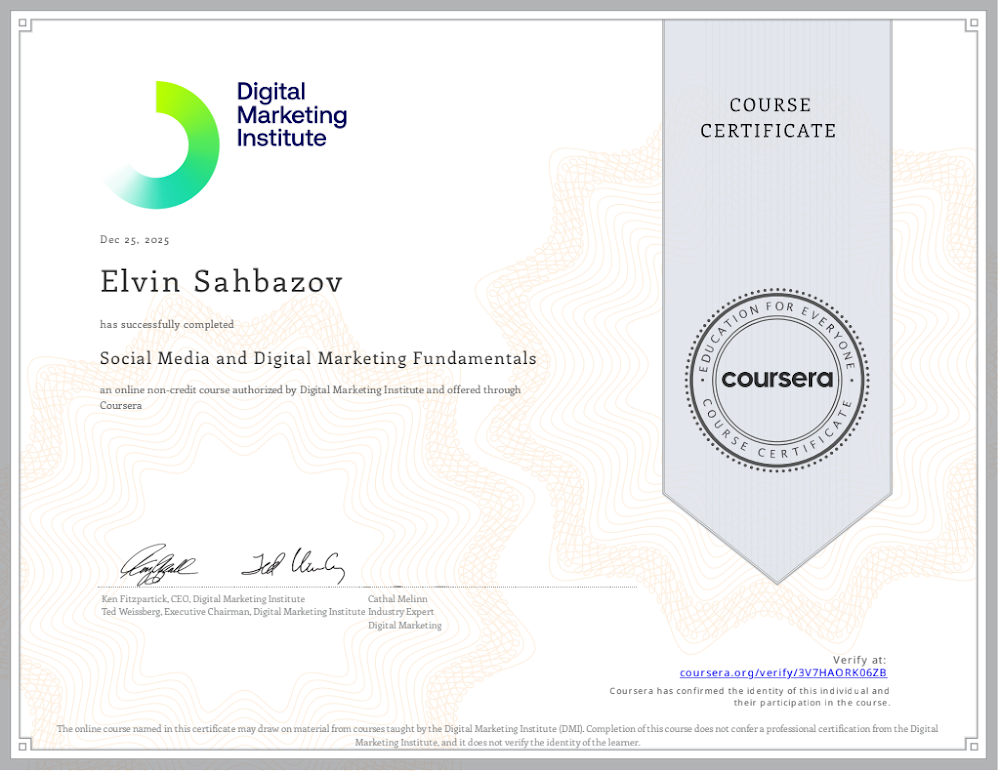This screenshot has width=1000, height=772.
Task: Select the recipient name Elvin Sahbazov
Action: pos(221,282)
